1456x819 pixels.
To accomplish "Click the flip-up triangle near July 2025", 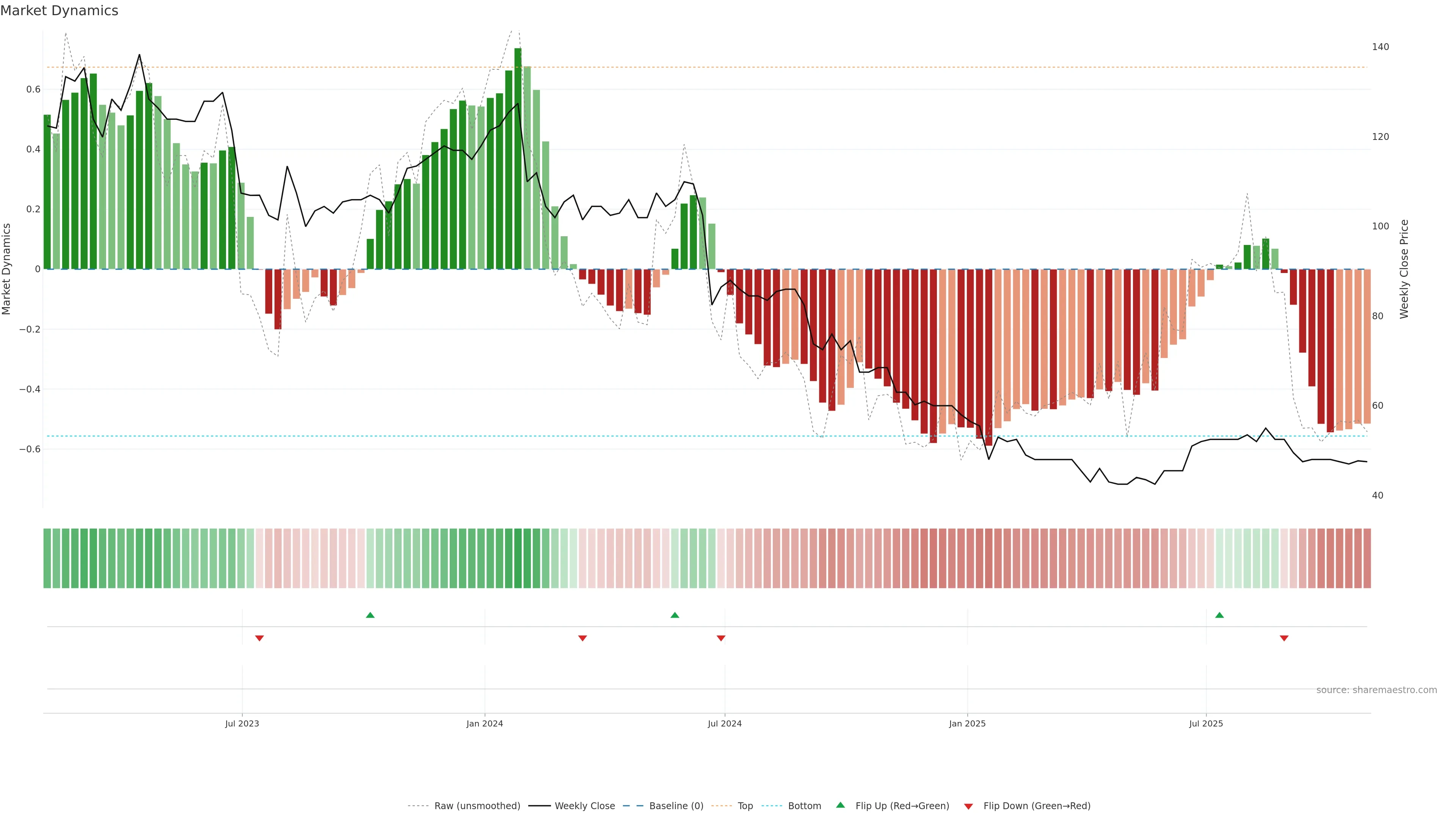I will click(x=1219, y=615).
